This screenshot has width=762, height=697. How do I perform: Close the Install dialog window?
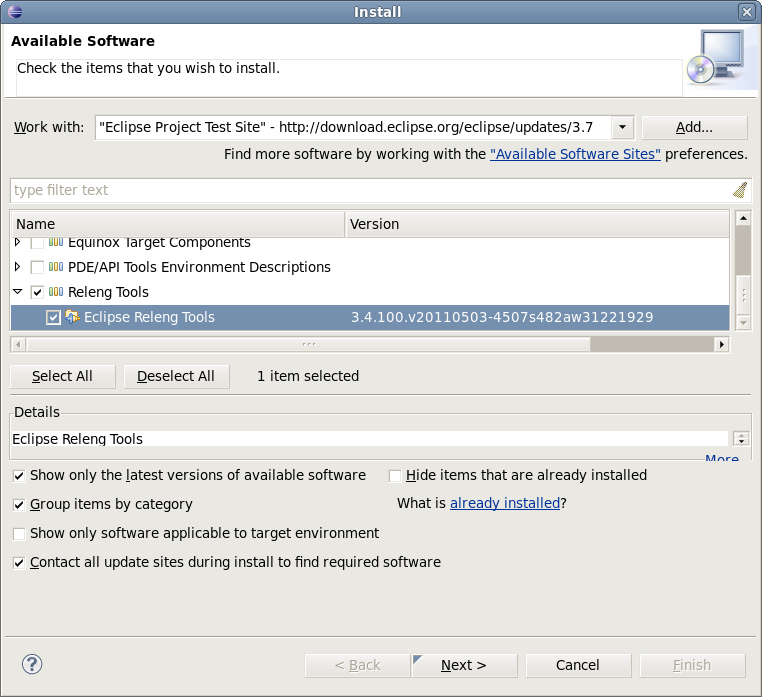(746, 12)
